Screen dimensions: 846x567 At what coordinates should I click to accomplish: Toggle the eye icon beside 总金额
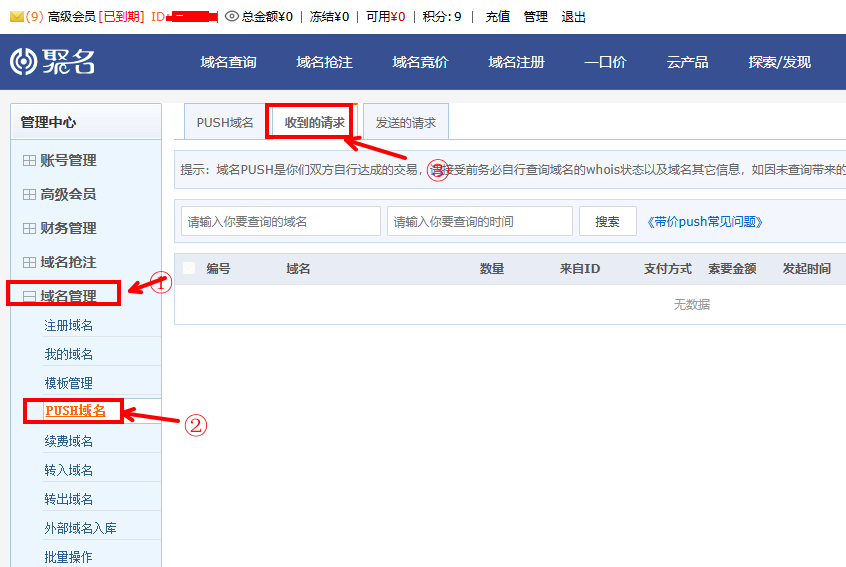(231, 17)
